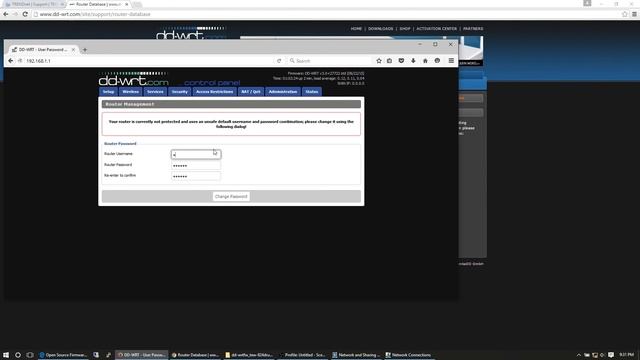Screen dimensions: 640x360
Task: Open the Profile Untitled taskbar item
Action: [x=303, y=355]
